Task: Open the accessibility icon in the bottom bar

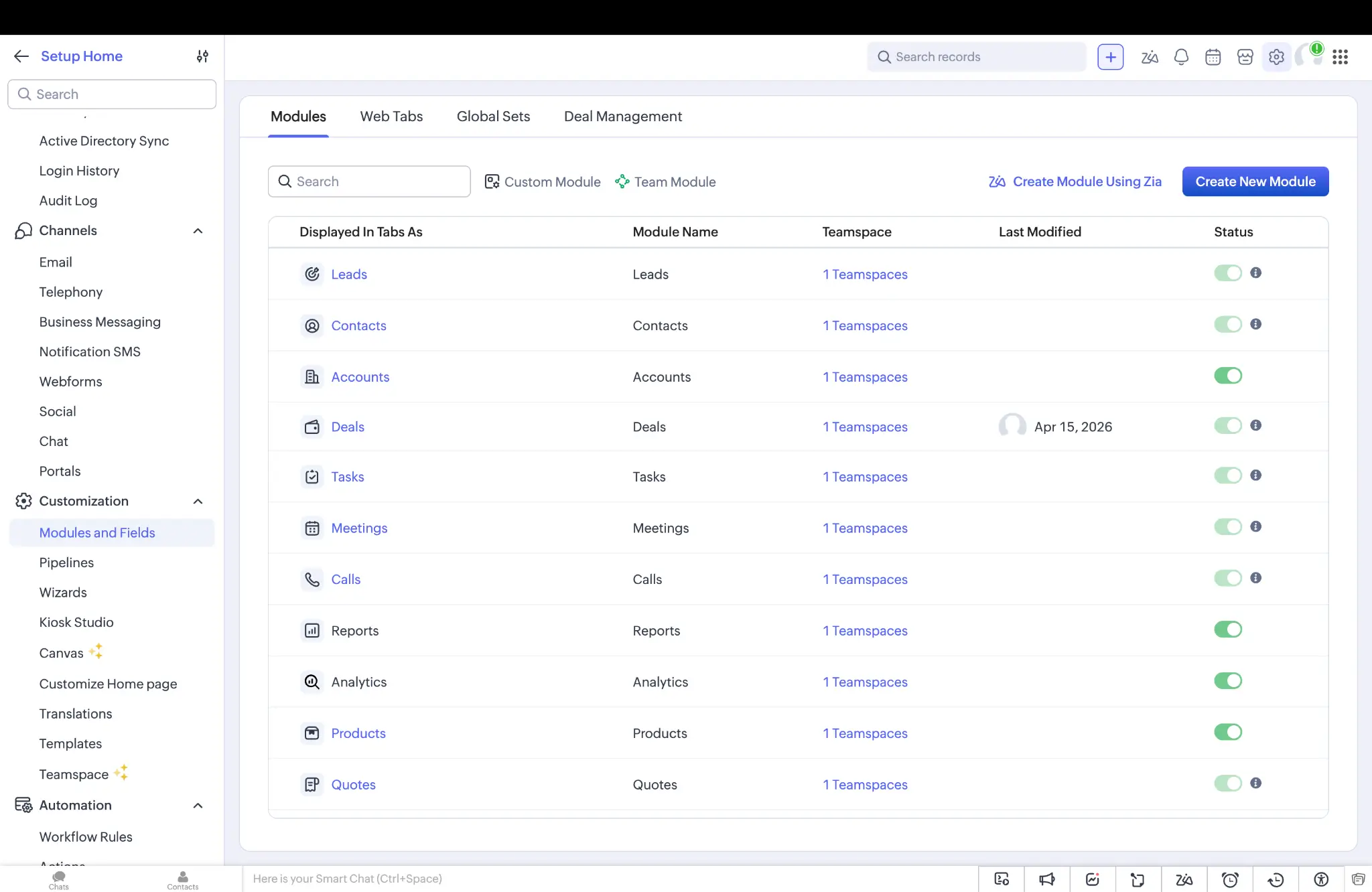Action: (x=1320, y=879)
